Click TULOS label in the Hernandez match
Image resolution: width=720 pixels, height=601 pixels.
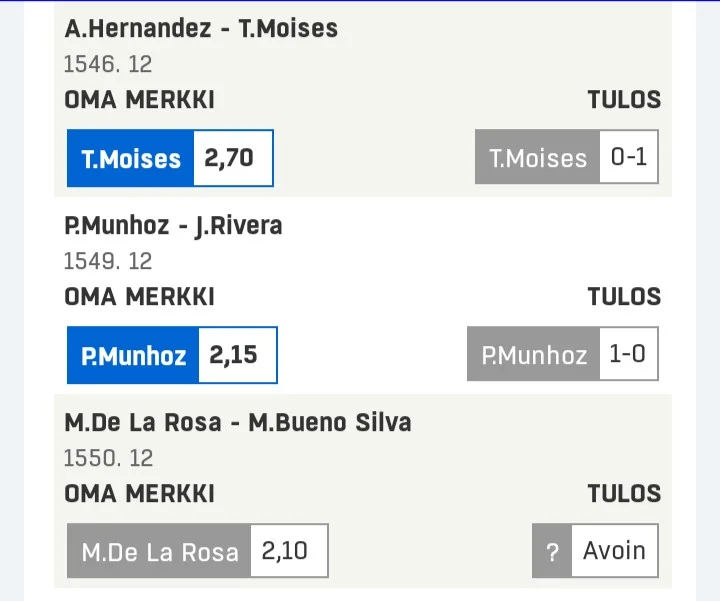click(624, 100)
